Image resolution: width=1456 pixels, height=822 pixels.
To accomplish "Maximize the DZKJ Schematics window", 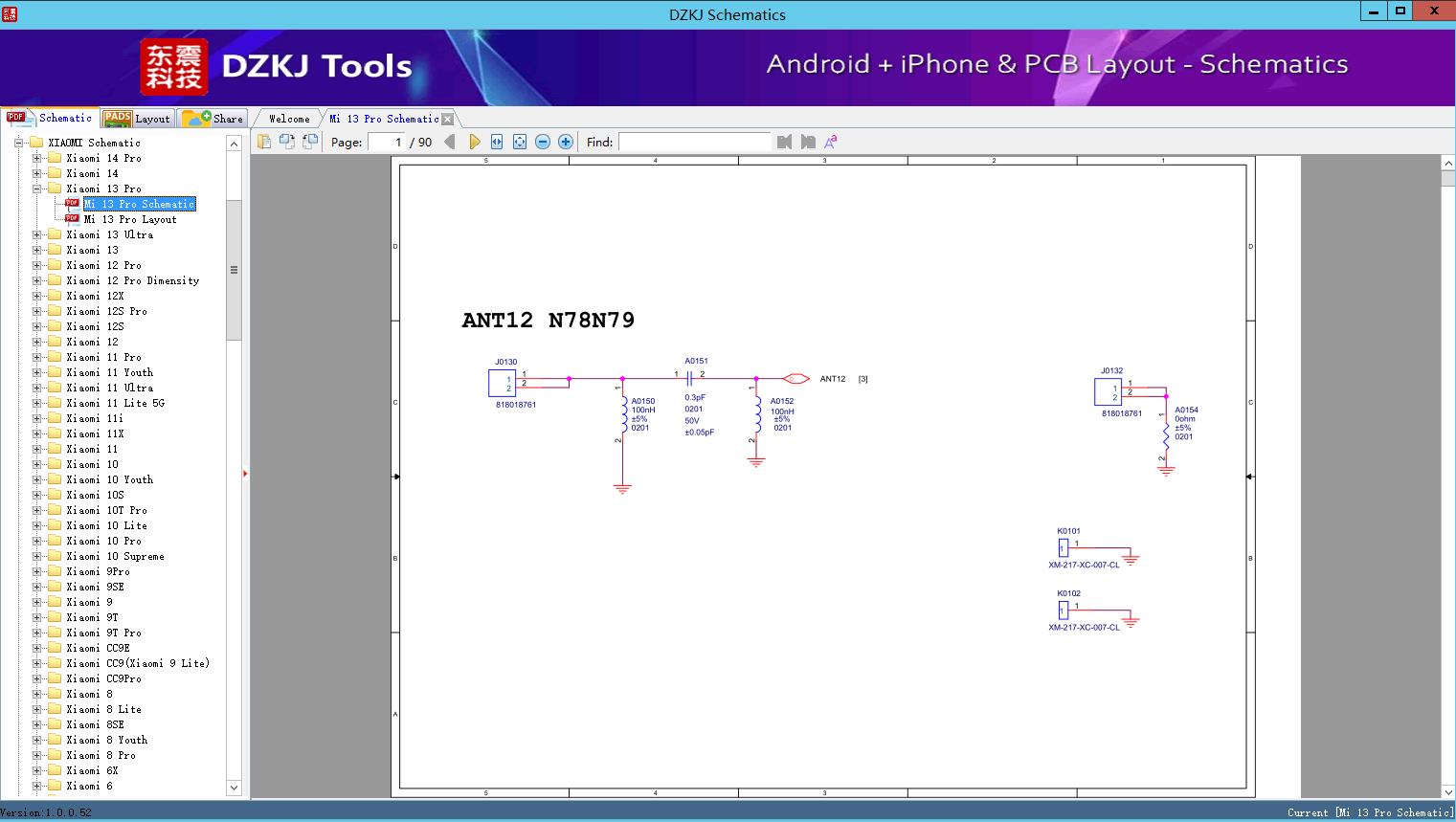I will [1400, 11].
